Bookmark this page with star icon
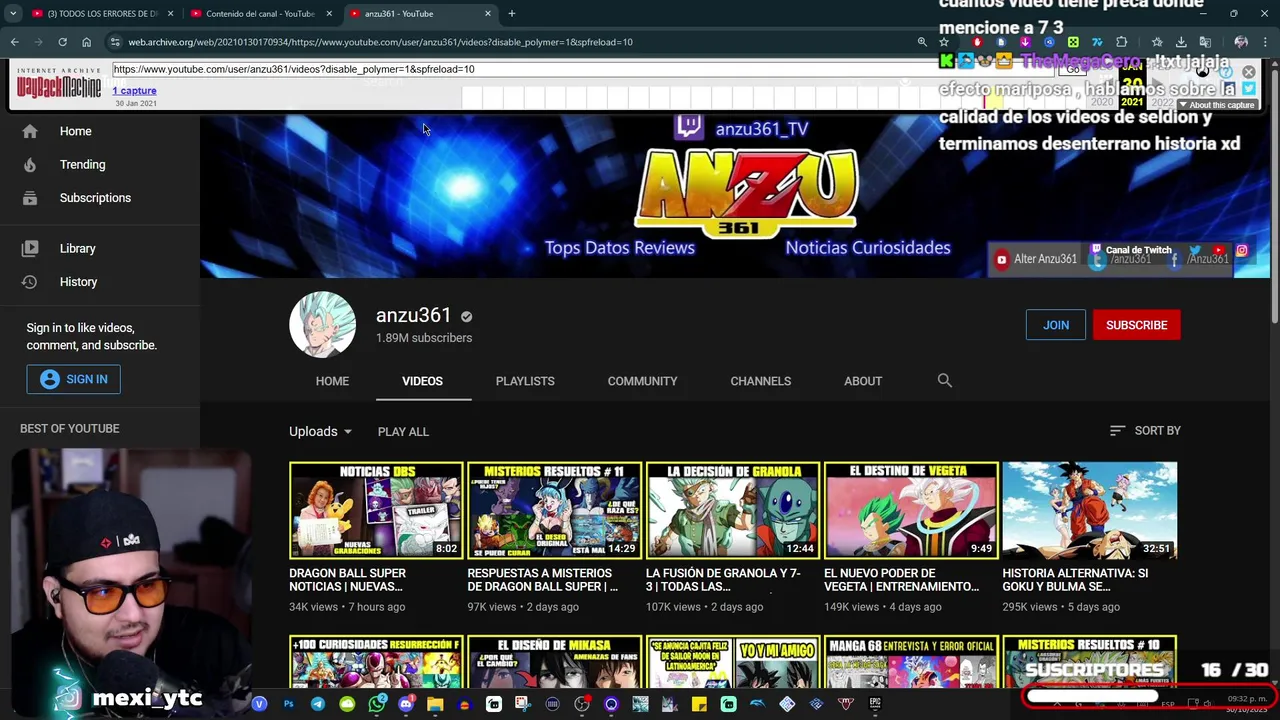 click(944, 42)
